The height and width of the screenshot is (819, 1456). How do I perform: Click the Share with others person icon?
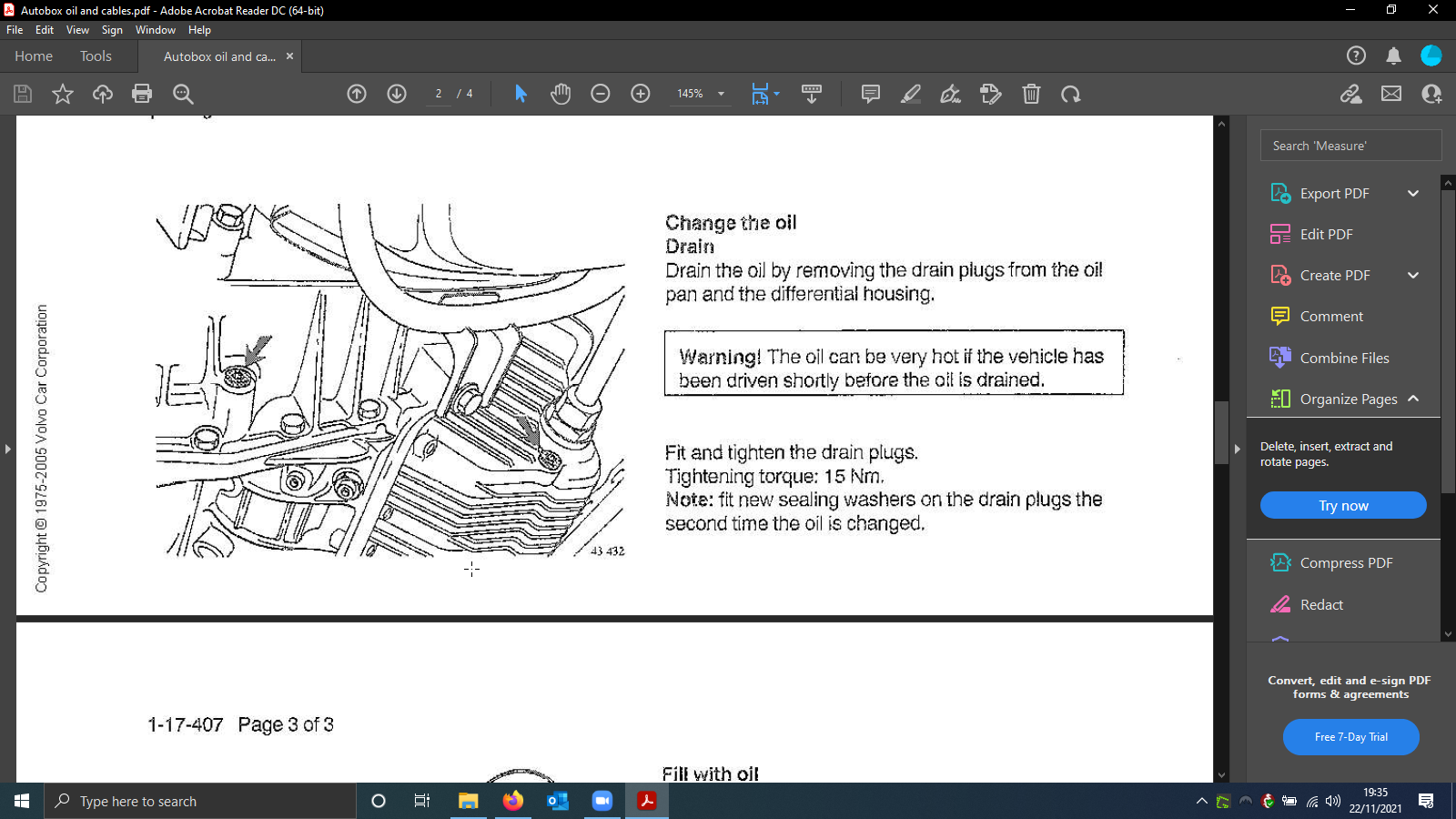1431,94
